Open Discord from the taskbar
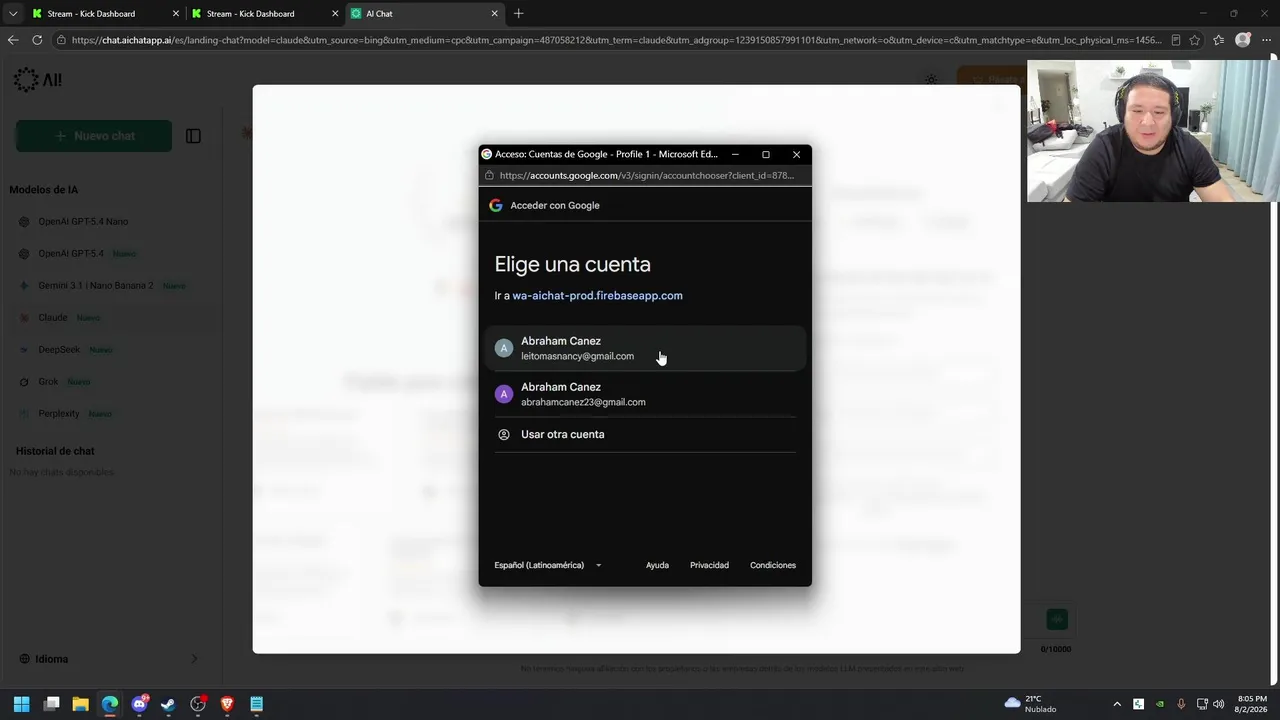 coord(139,704)
